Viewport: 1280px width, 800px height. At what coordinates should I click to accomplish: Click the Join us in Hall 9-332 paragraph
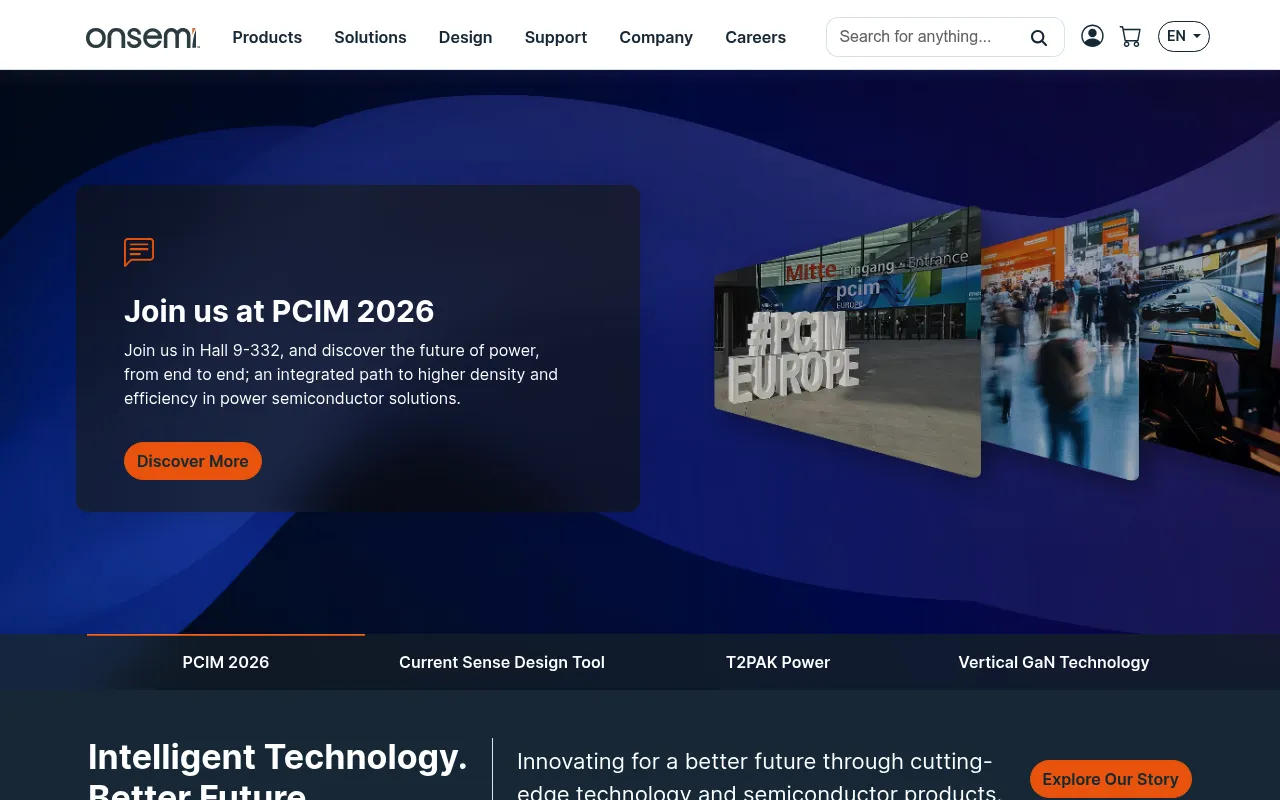(x=341, y=374)
